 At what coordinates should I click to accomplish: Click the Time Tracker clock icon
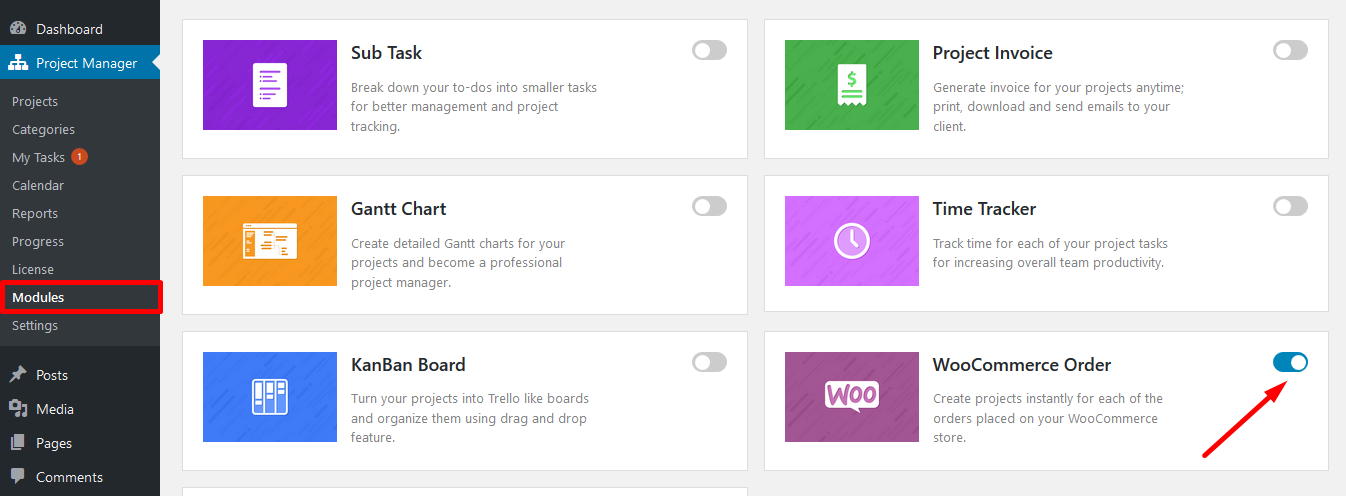[852, 241]
